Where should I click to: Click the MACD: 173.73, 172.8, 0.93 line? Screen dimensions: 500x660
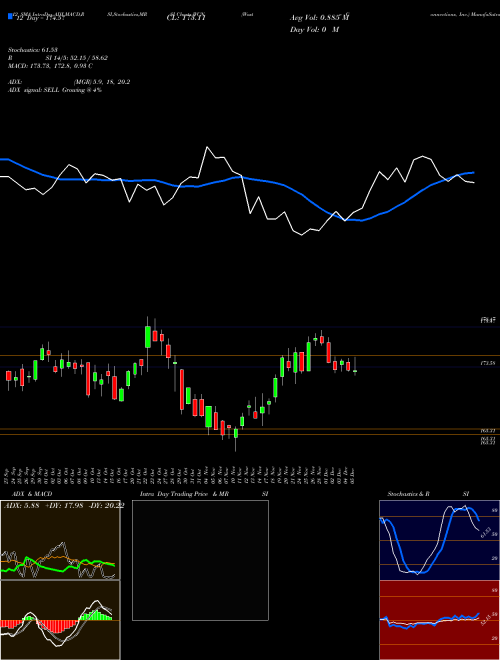[x=51, y=66]
